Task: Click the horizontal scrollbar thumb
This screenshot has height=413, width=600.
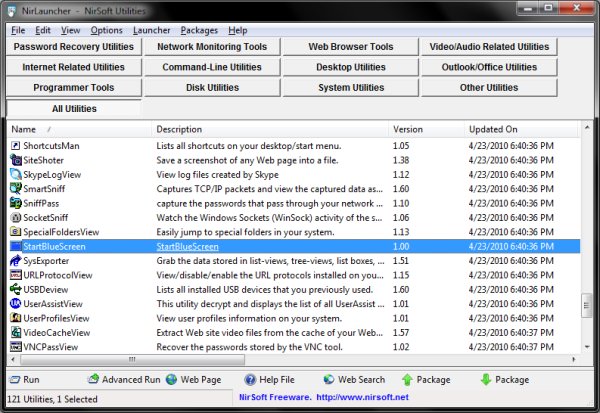Action: [x=132, y=359]
